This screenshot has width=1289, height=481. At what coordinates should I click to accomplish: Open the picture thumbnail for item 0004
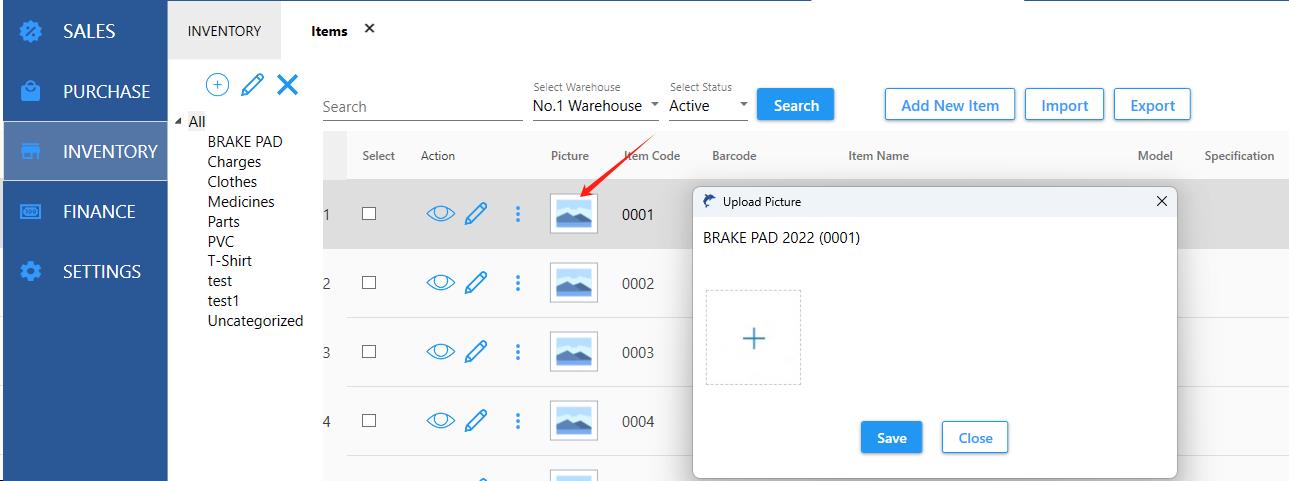574,421
